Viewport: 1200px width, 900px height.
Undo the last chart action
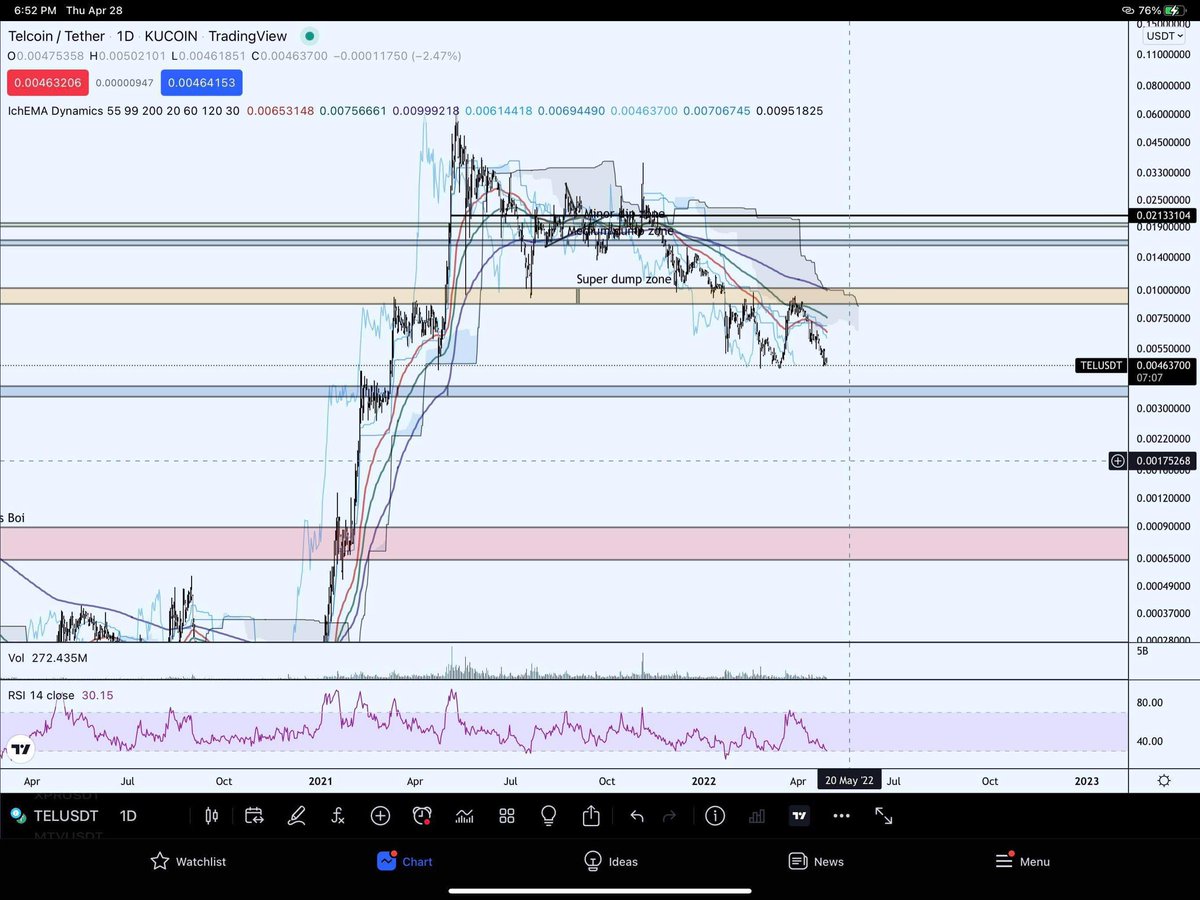pyautogui.click(x=636, y=816)
